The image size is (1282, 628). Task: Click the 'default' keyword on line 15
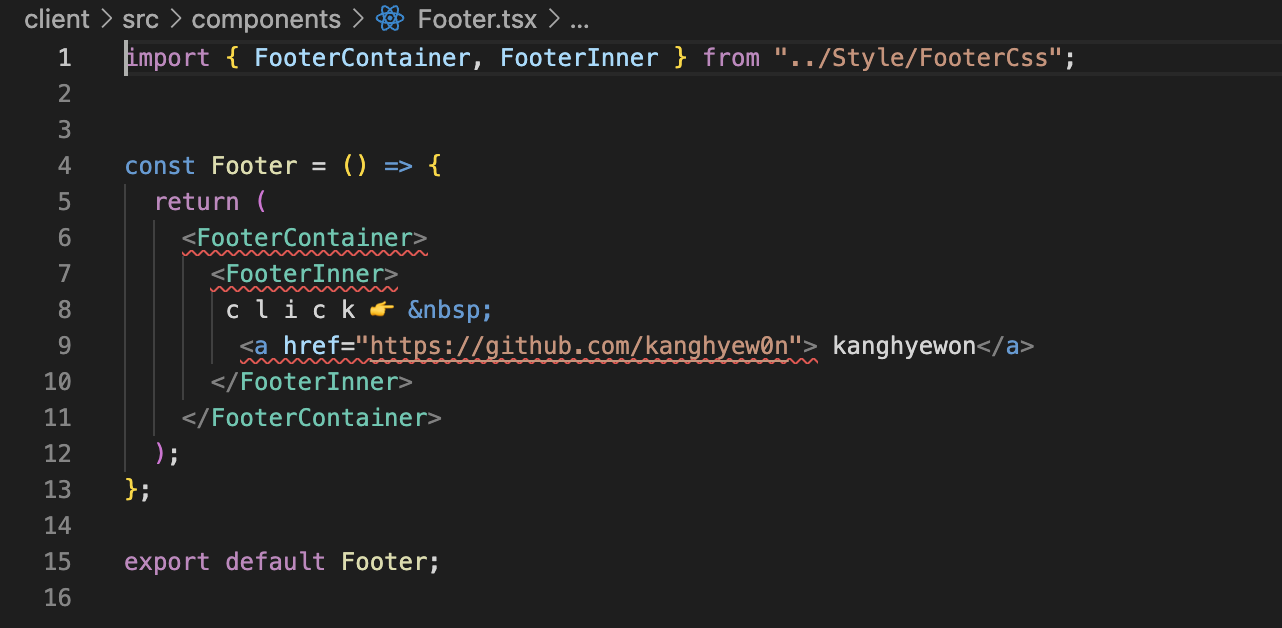276,562
